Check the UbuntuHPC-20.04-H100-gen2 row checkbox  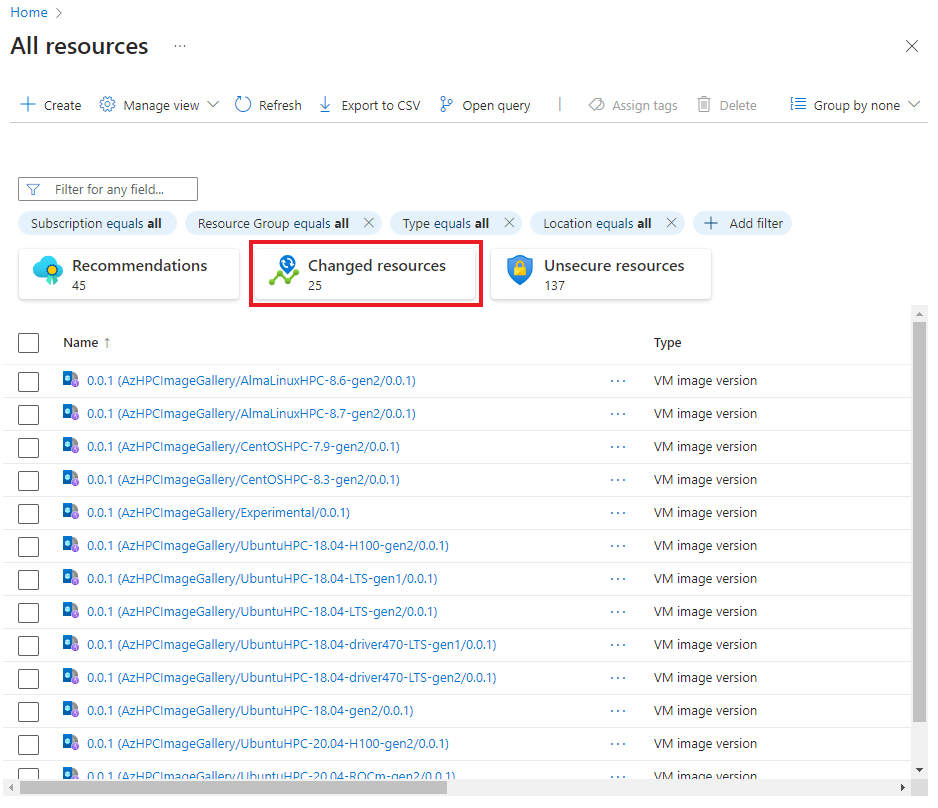(28, 745)
